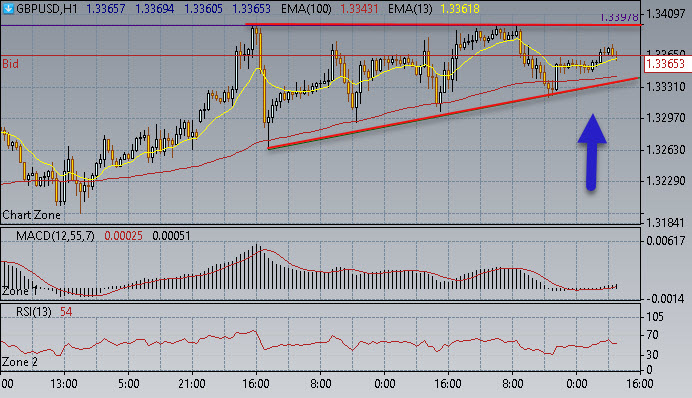Viewport: 692px width, 398px height.
Task: Click the MACD value 0.00051
Action: [171, 236]
